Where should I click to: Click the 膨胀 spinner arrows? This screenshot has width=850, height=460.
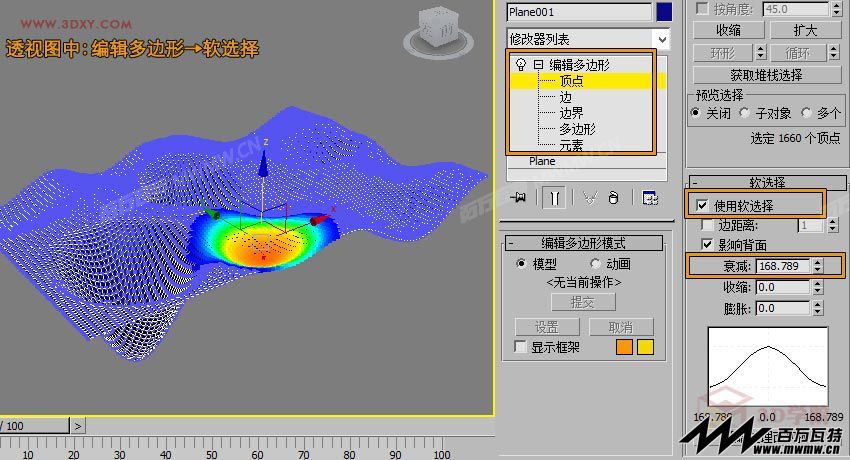tap(818, 308)
